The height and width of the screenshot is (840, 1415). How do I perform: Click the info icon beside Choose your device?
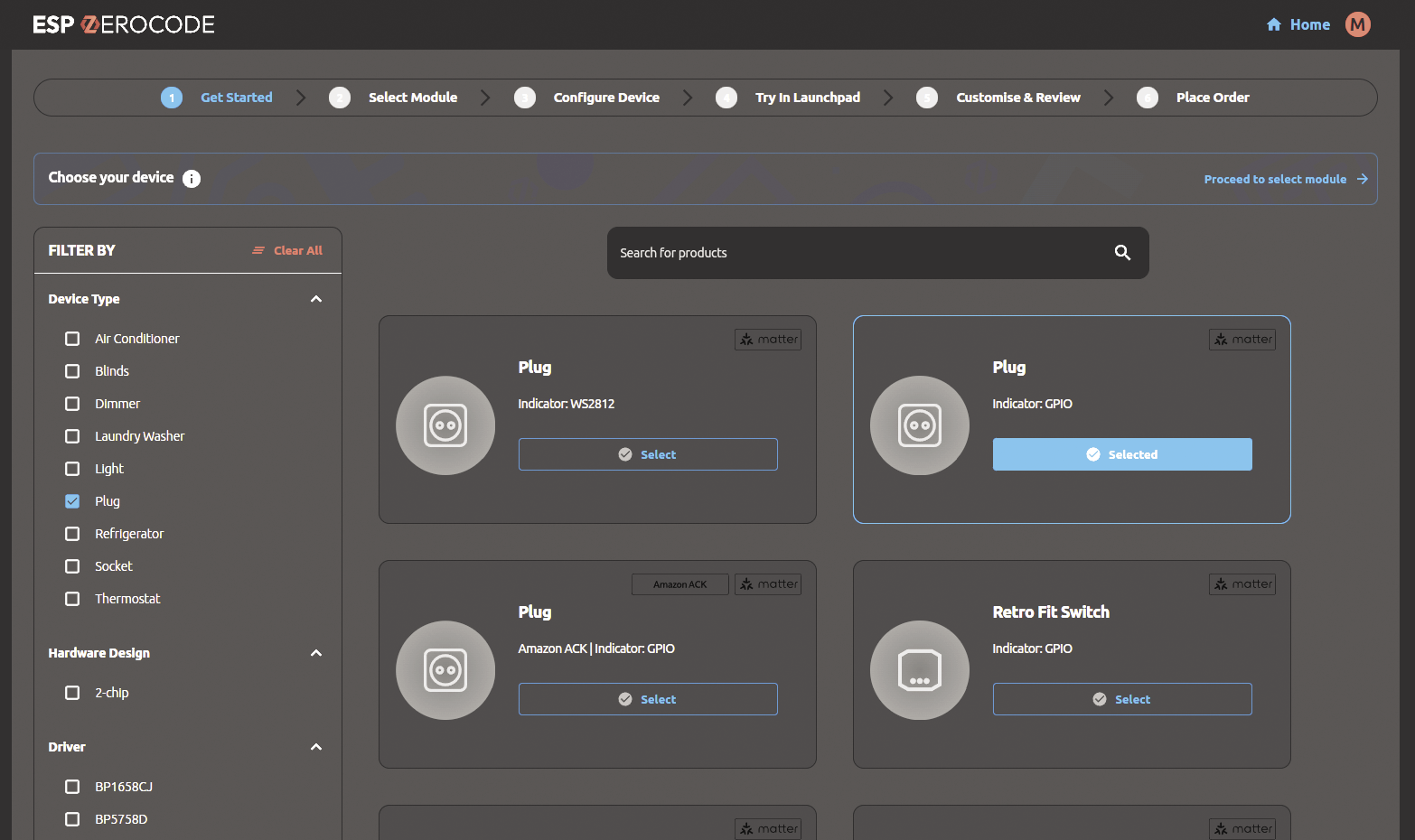pos(192,179)
